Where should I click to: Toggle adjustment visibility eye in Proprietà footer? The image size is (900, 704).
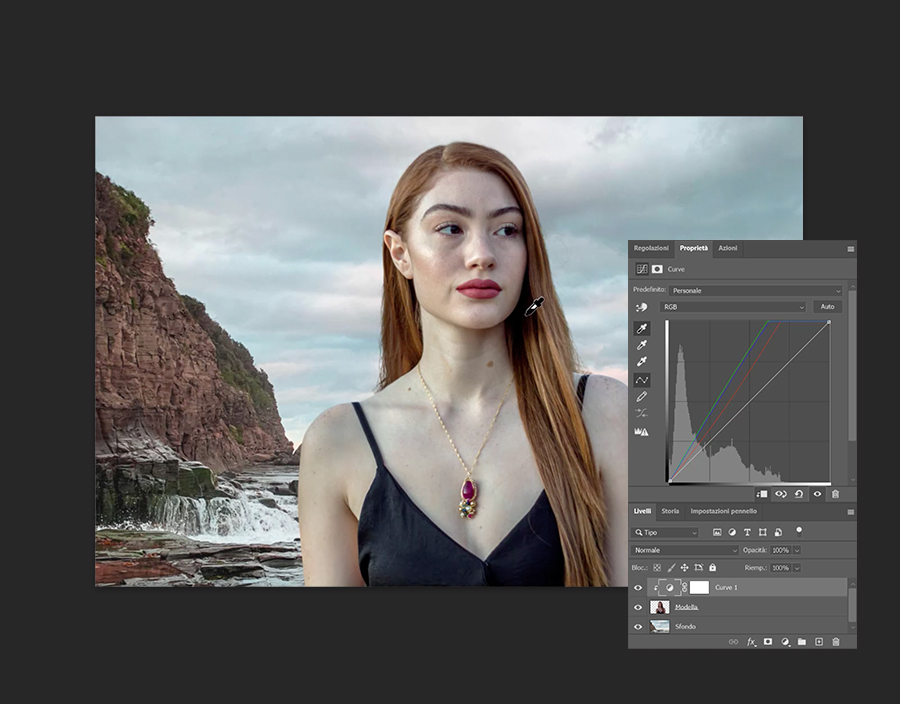pyautogui.click(x=817, y=494)
